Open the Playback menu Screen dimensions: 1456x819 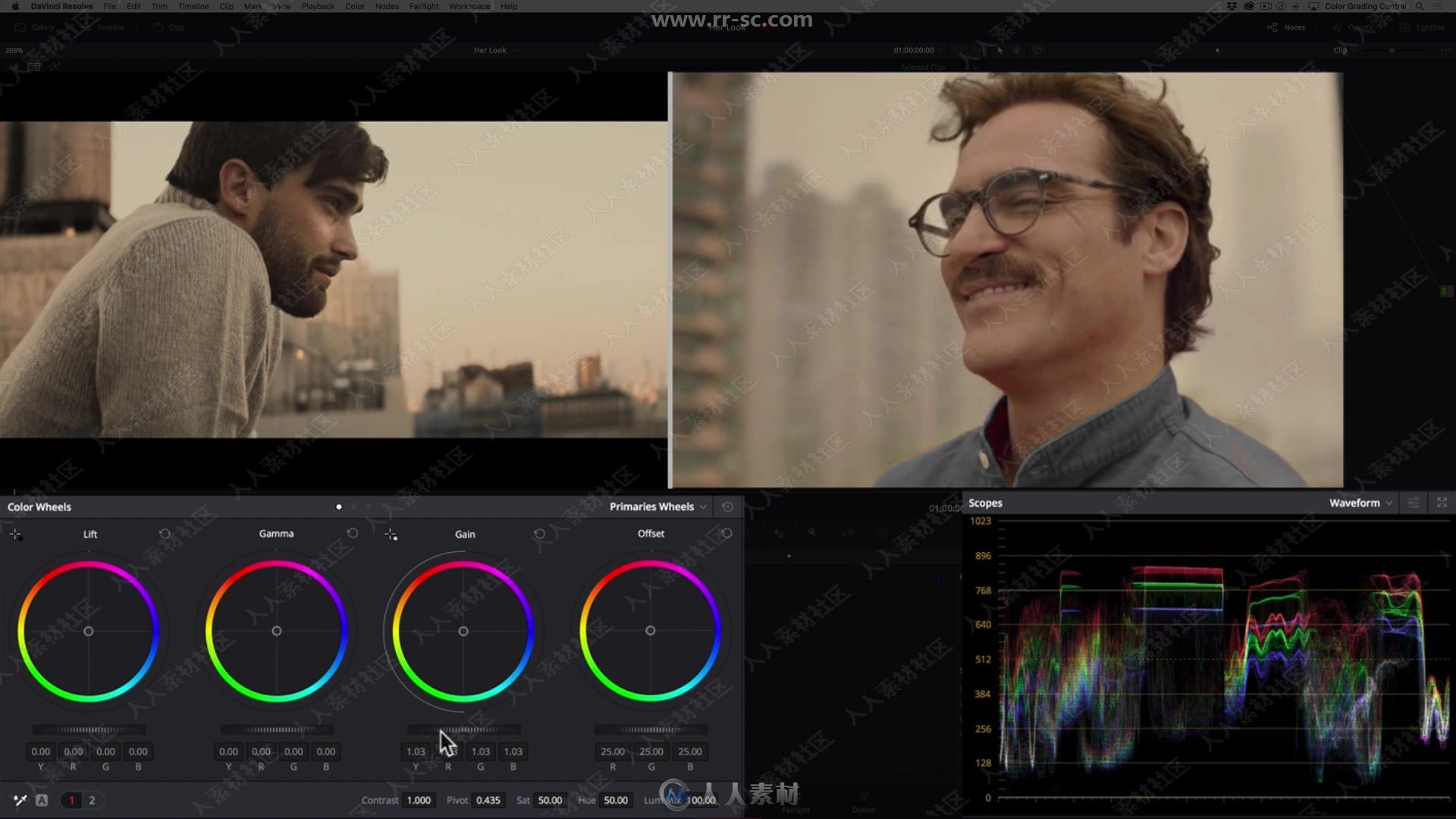coord(318,6)
